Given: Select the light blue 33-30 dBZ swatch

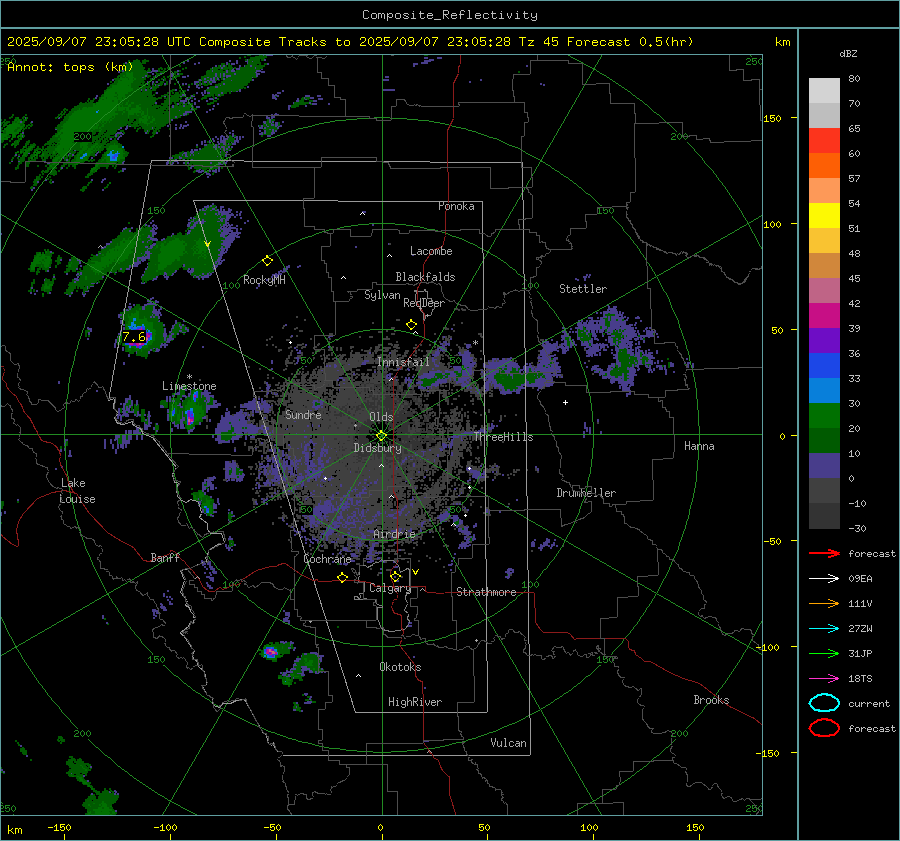Looking at the screenshot, I should (x=824, y=391).
